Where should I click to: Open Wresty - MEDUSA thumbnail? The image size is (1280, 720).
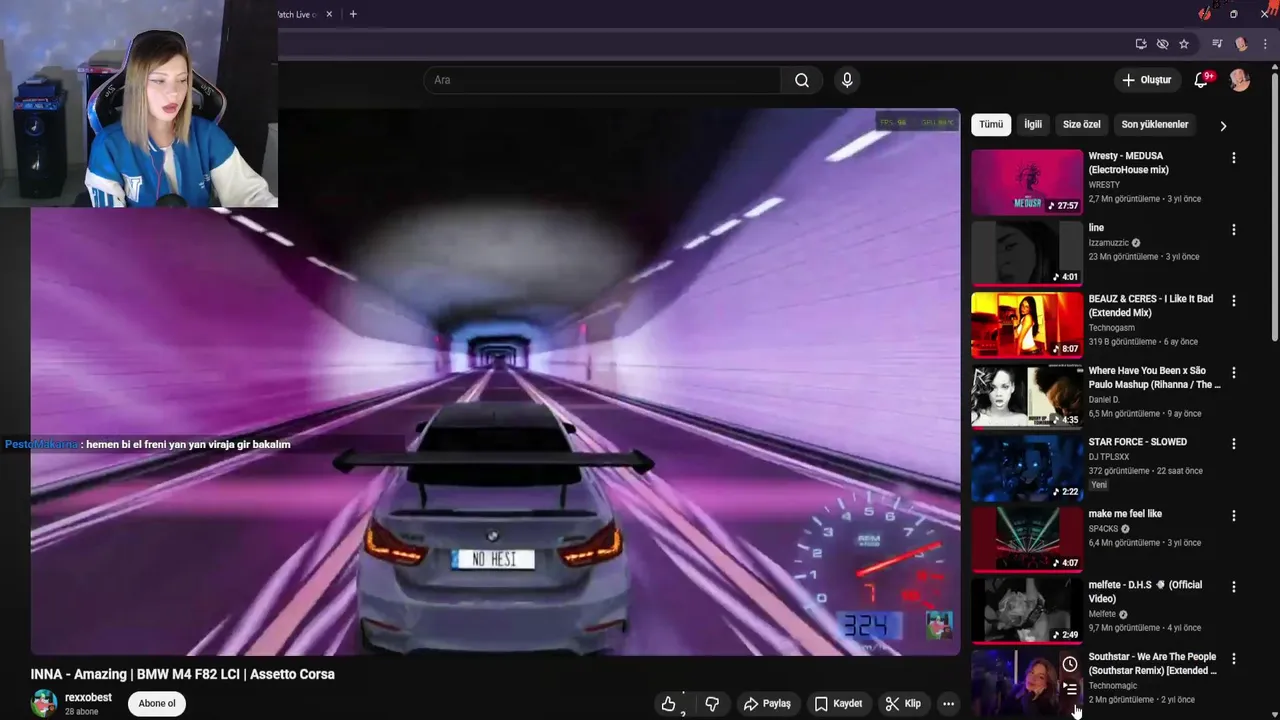pyautogui.click(x=1027, y=183)
